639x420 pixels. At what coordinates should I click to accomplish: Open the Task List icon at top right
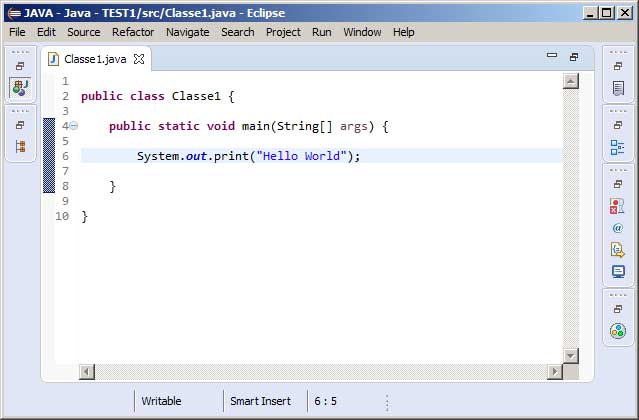point(617,89)
